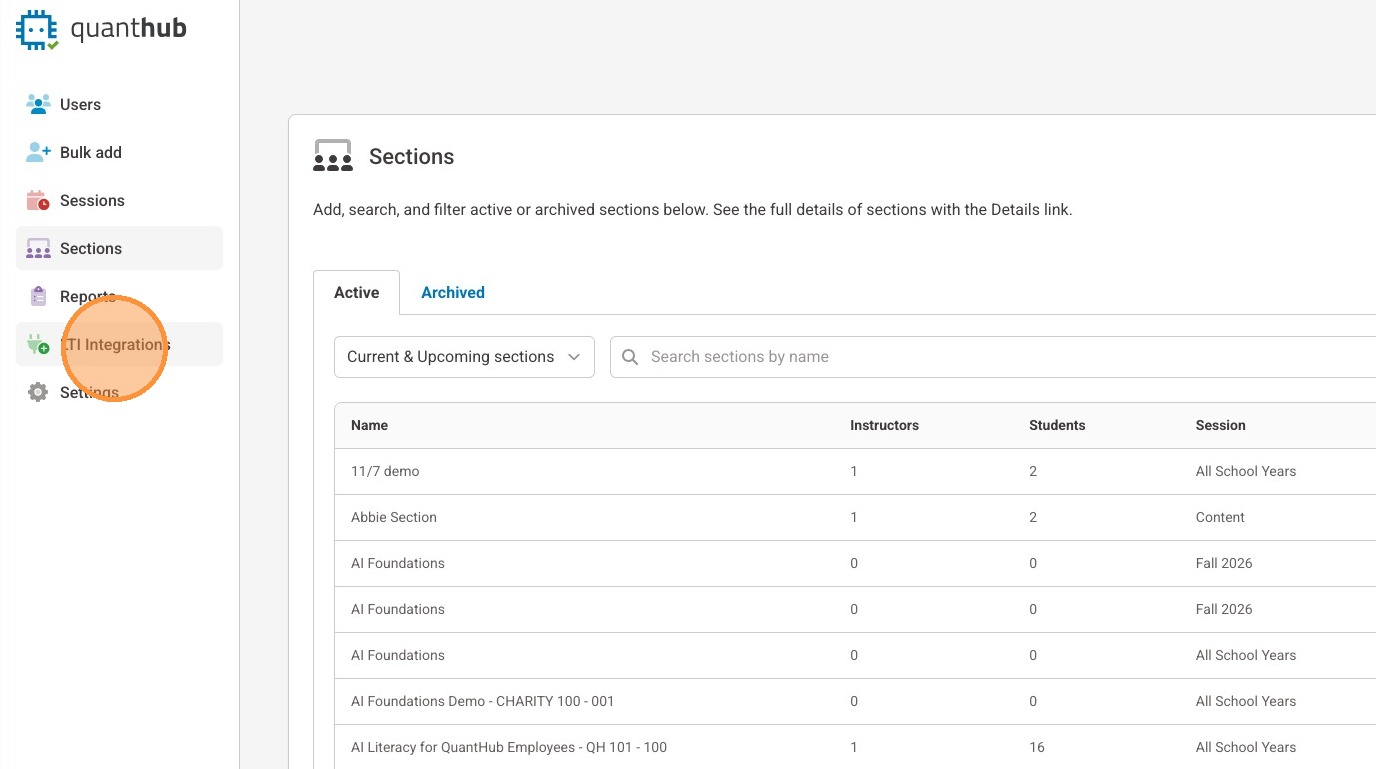Image resolution: width=1376 pixels, height=769 pixels.
Task: Click the search magnifier icon
Action: [x=631, y=357]
